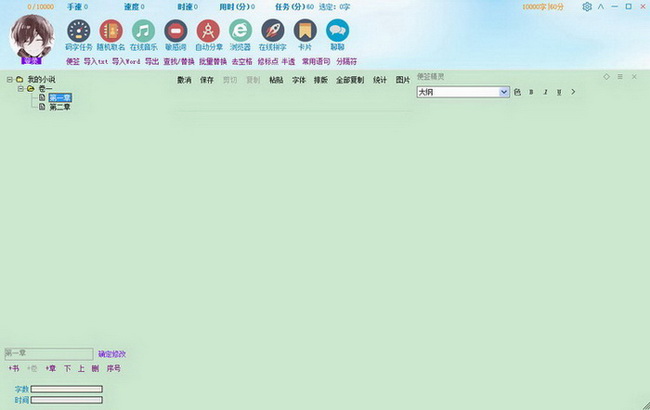Click 确定修改 to confirm rename
The width and height of the screenshot is (650, 410).
112,354
